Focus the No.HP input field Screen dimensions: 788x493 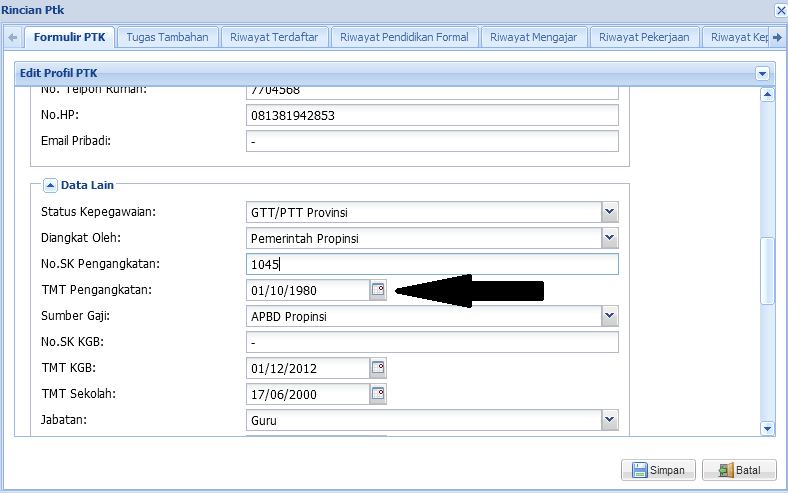(x=432, y=116)
